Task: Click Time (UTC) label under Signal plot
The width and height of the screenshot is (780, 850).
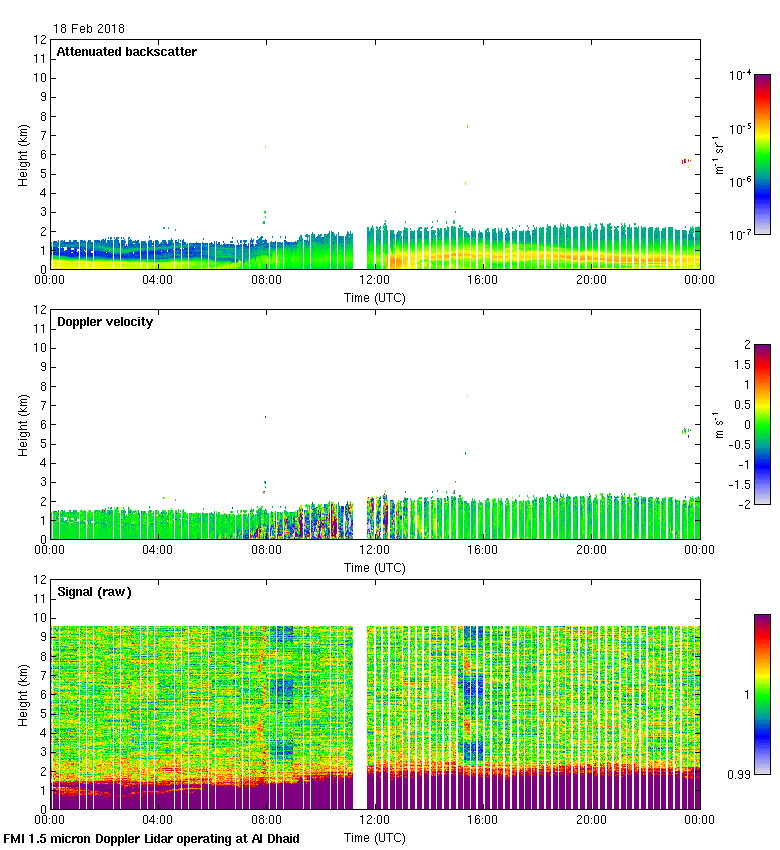Action: point(375,837)
